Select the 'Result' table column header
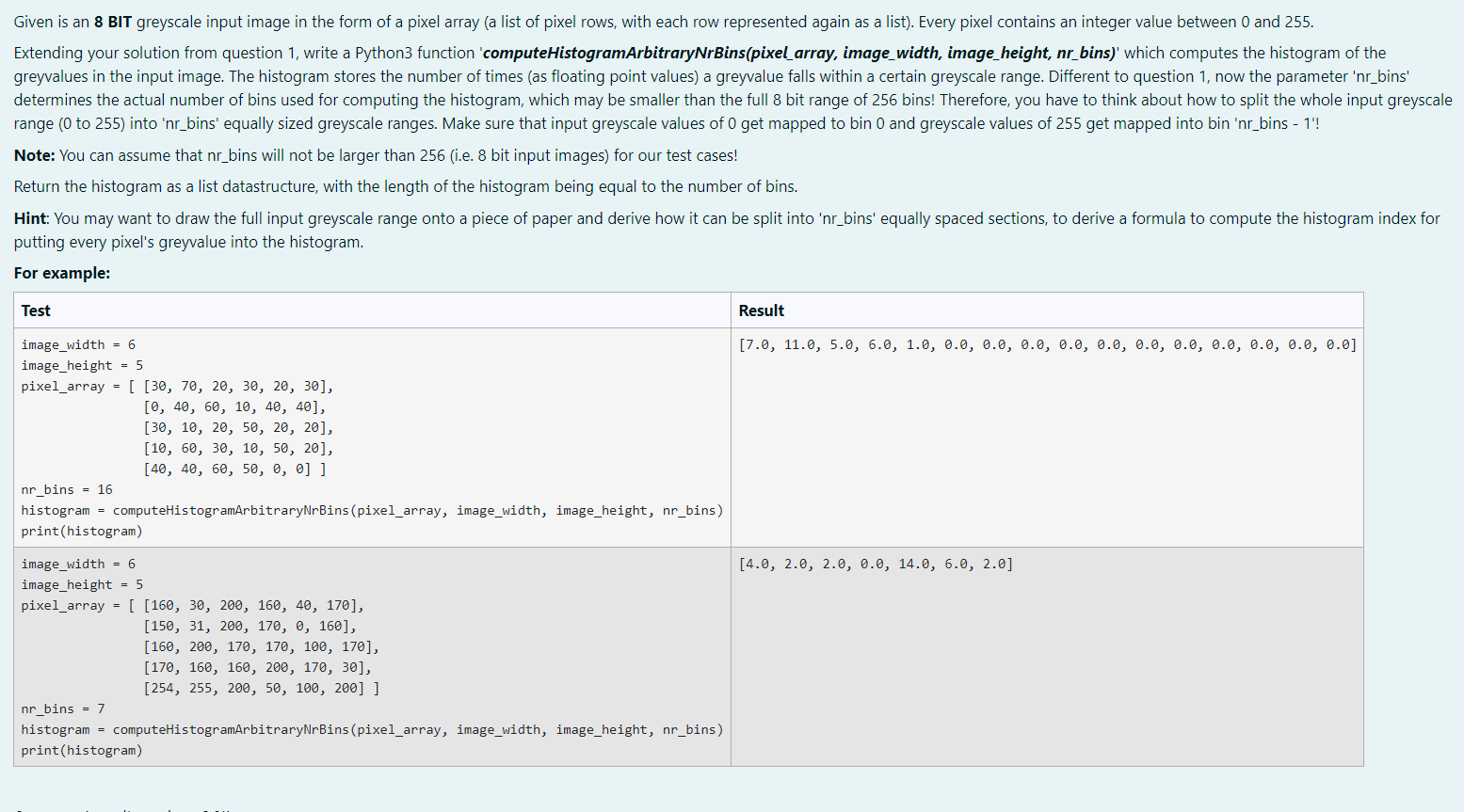Screen dimensions: 1464x812 point(760,310)
